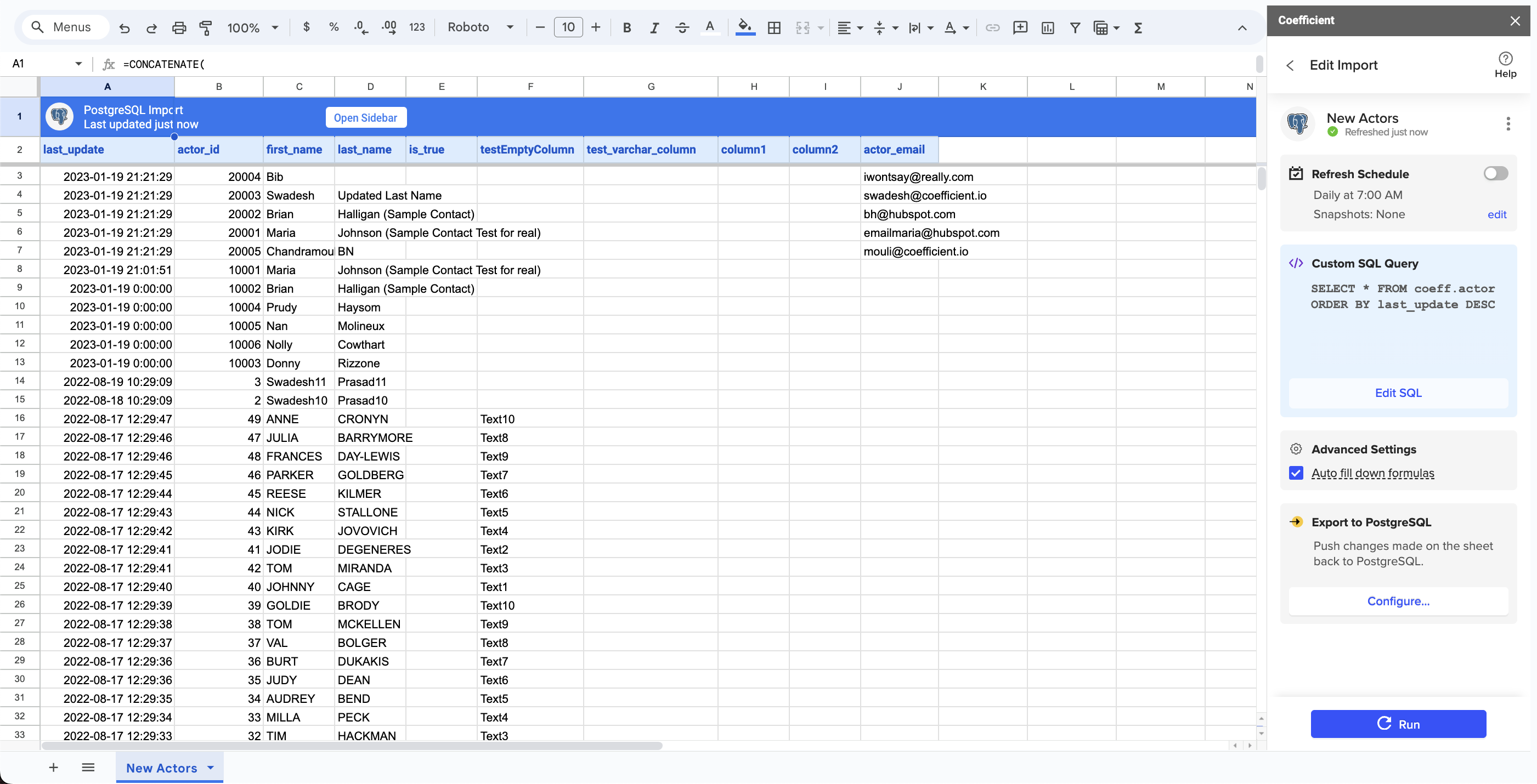This screenshot has width=1537, height=784.
Task: Open Coefficient Help
Action: tap(1505, 64)
